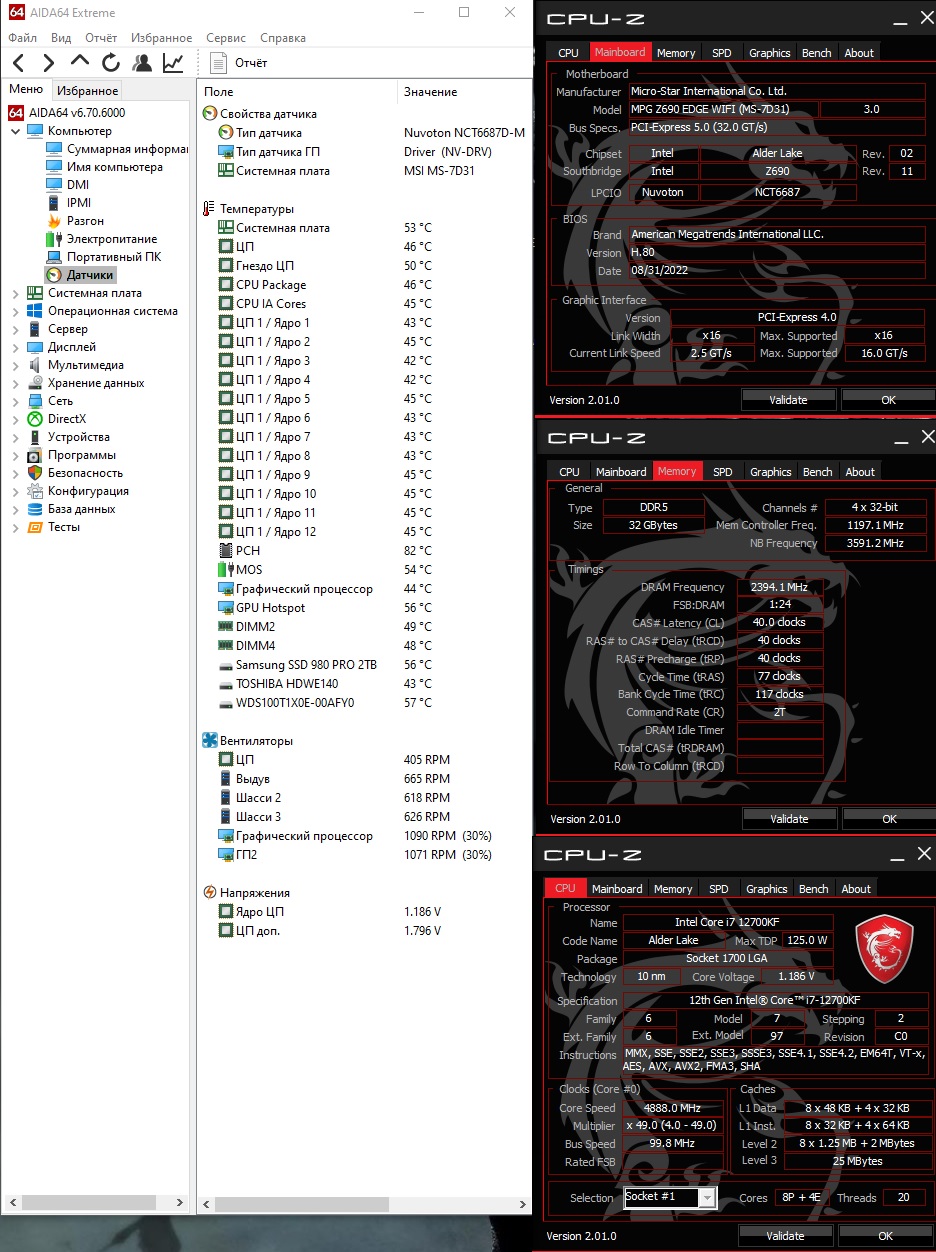
Task: Open Graphics tab in middle CPU-Z window
Action: [x=770, y=472]
